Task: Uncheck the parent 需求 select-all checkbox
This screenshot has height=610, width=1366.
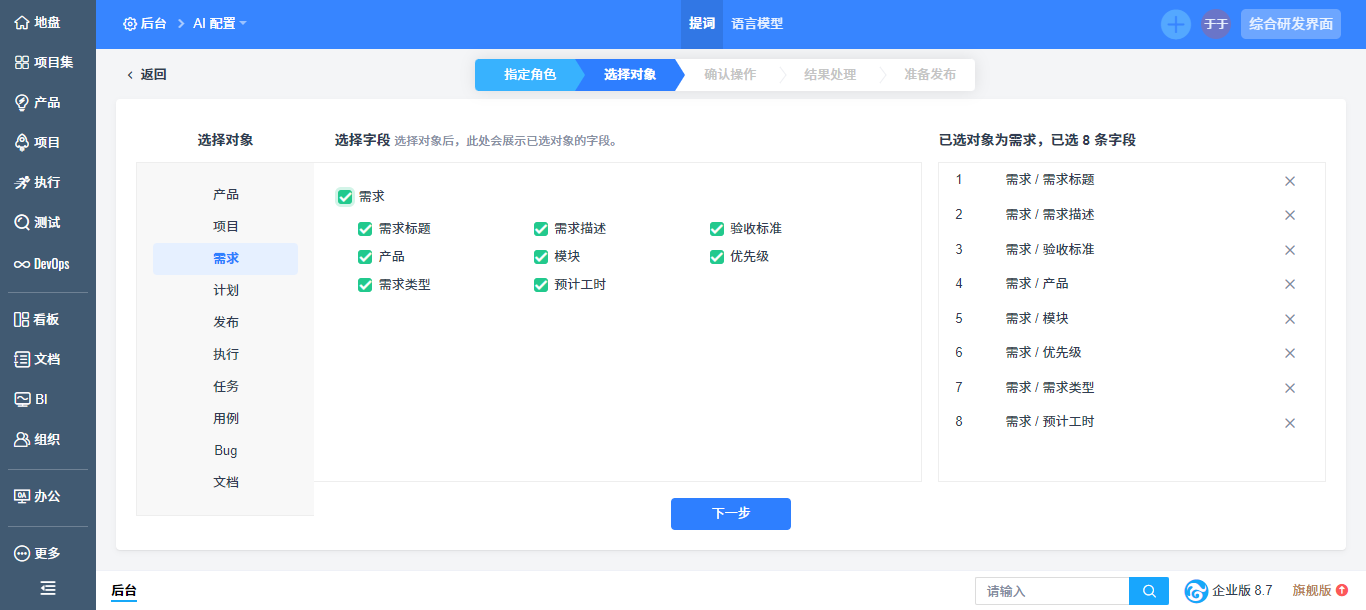Action: (345, 197)
